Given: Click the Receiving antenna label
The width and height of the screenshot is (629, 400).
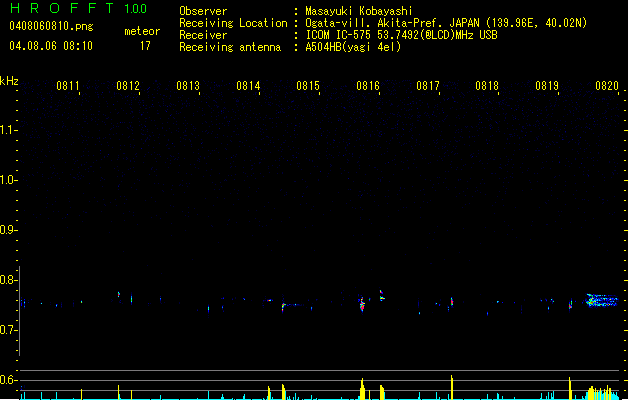Looking at the screenshot, I should coord(230,47).
